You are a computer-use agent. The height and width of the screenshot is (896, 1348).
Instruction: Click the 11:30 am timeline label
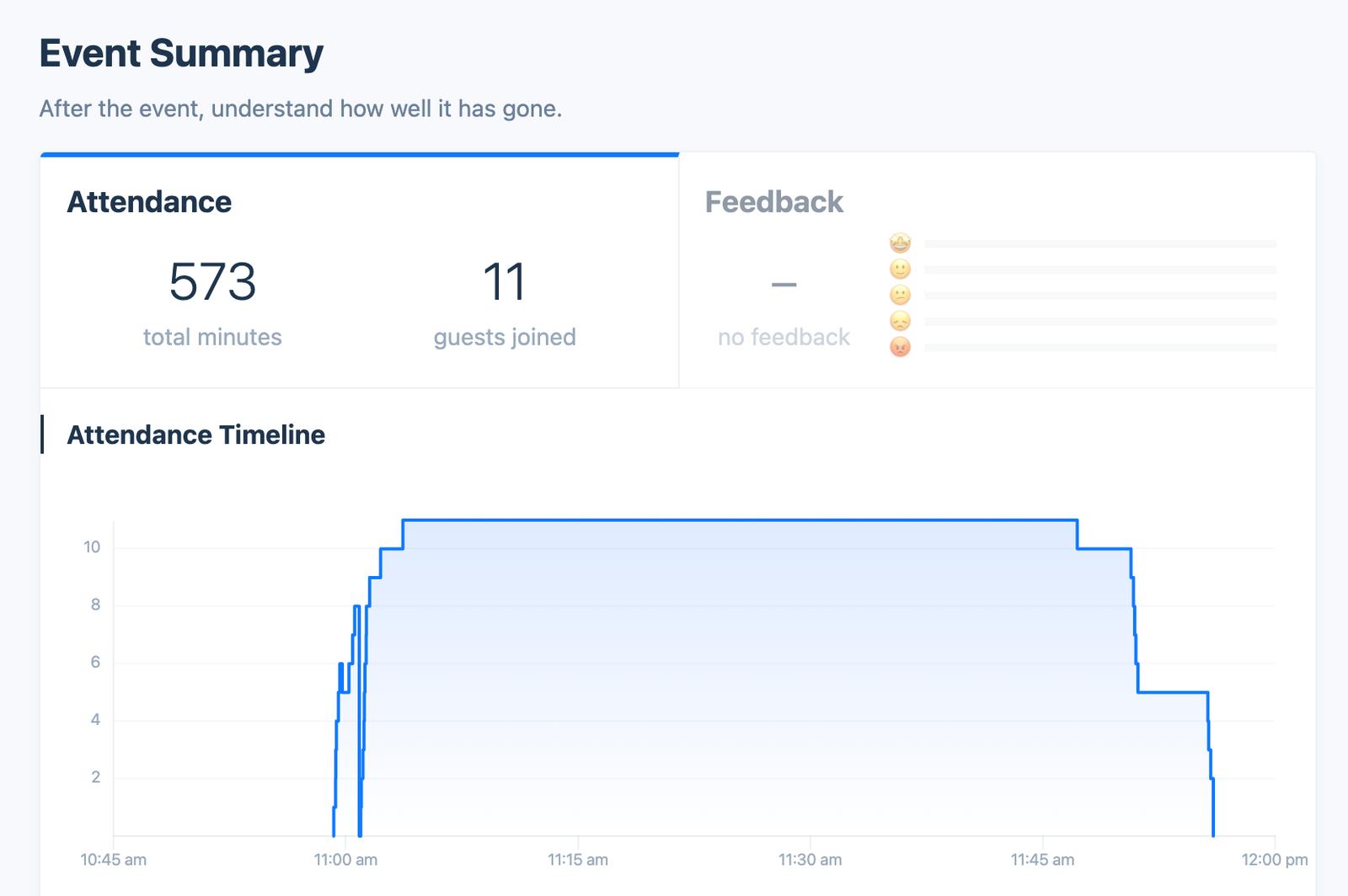tap(810, 860)
